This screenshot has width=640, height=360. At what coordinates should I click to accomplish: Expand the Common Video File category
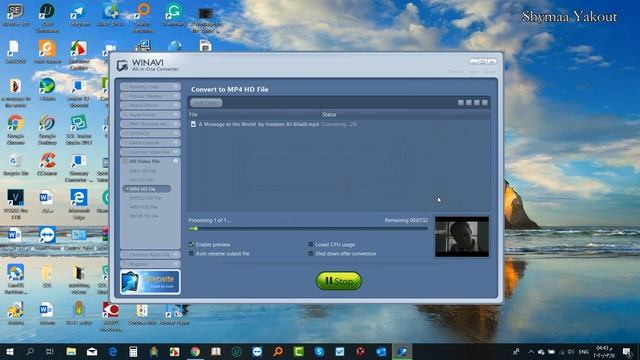150,152
